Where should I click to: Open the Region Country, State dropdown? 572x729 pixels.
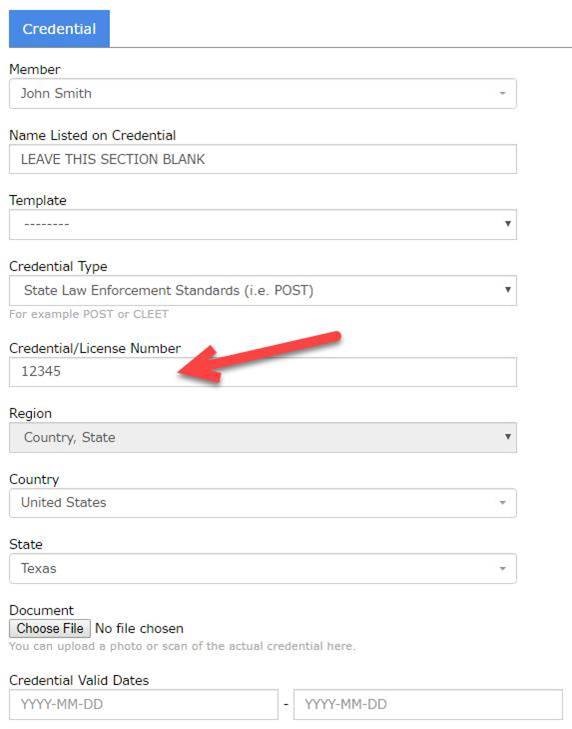click(x=263, y=437)
